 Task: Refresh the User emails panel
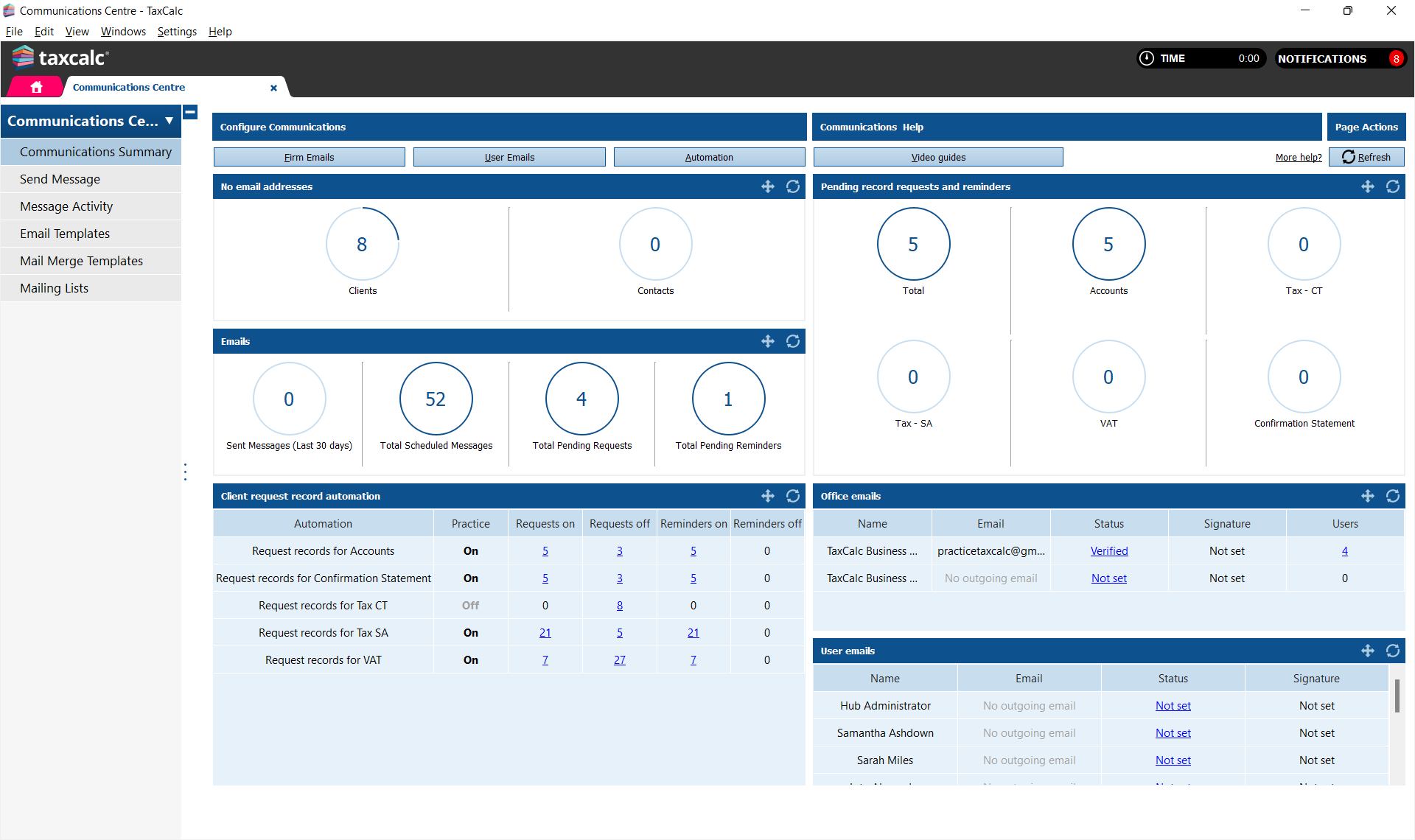(1392, 651)
